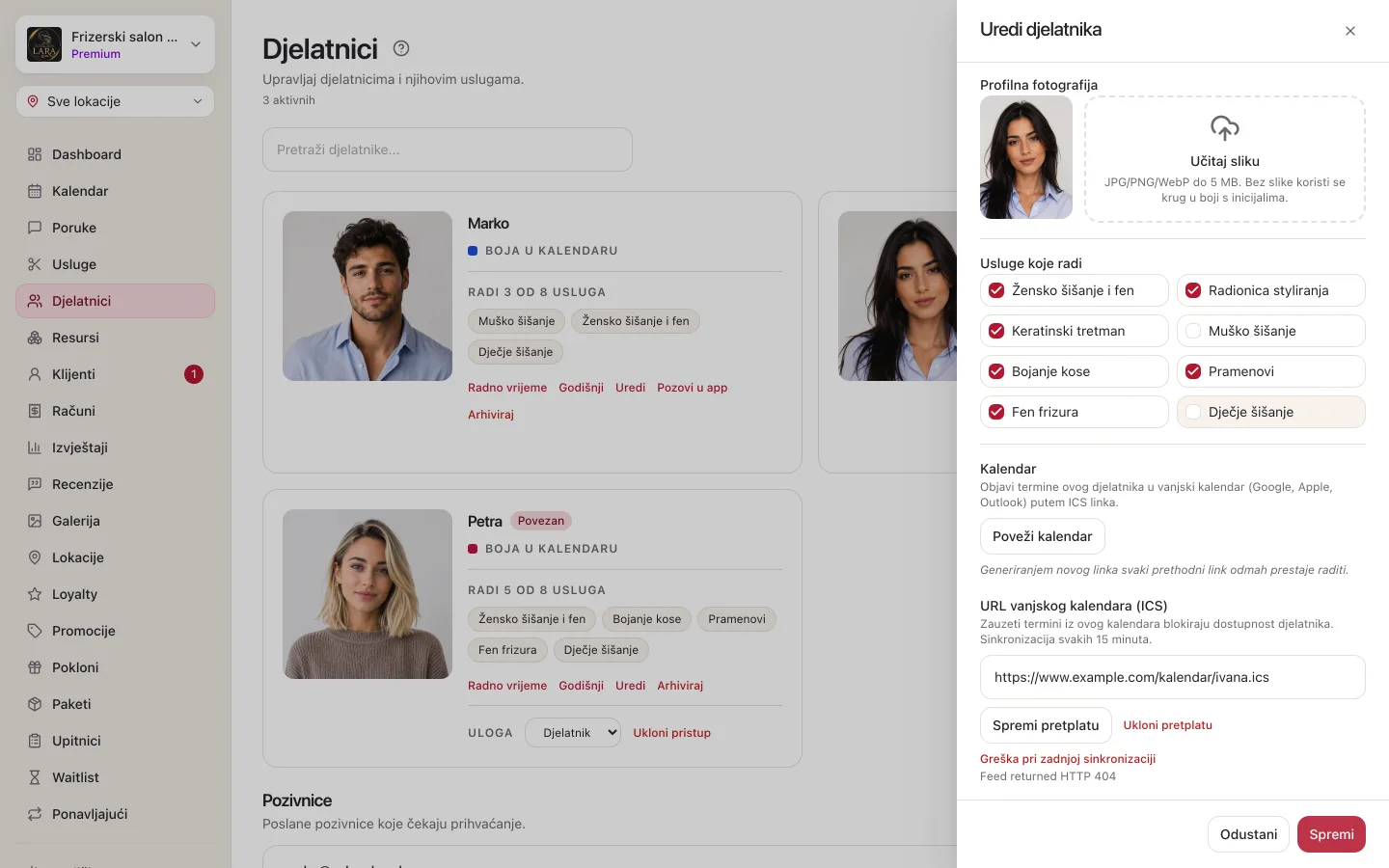This screenshot has height=868, width=1389.
Task: Select Ponavljajući in the sidebar
Action: tap(116, 814)
